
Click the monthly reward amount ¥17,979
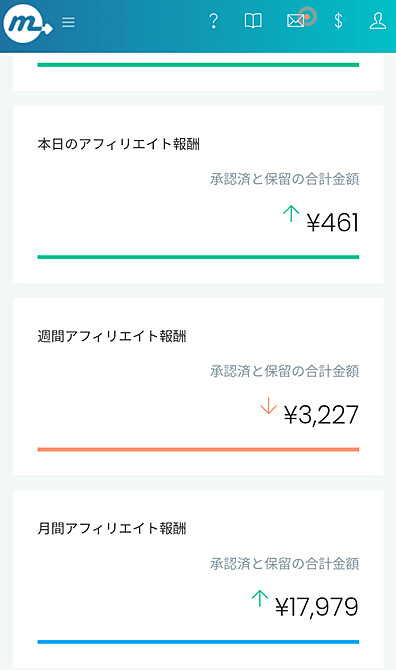point(317,607)
